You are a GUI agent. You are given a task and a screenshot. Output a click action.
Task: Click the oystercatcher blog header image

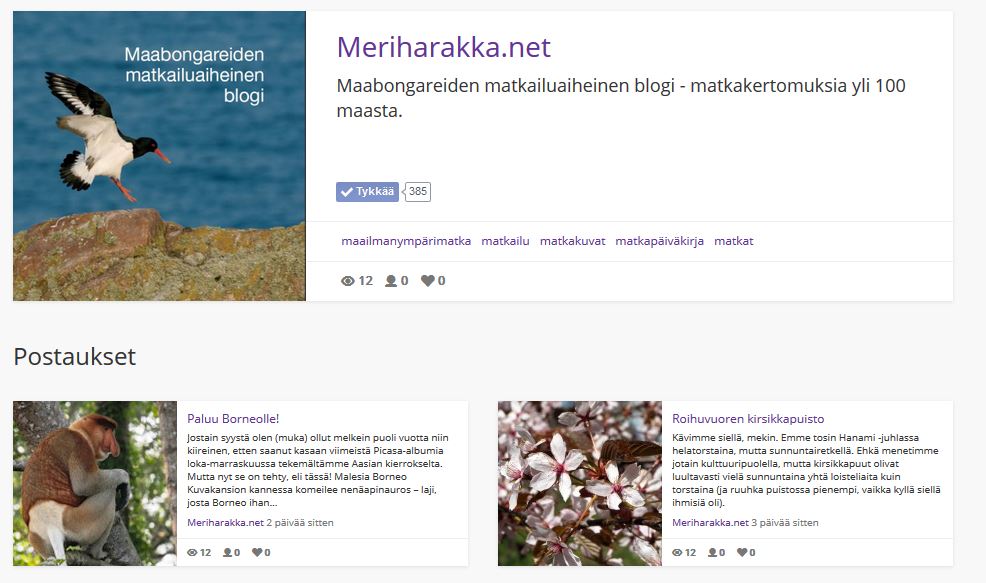tap(158, 155)
